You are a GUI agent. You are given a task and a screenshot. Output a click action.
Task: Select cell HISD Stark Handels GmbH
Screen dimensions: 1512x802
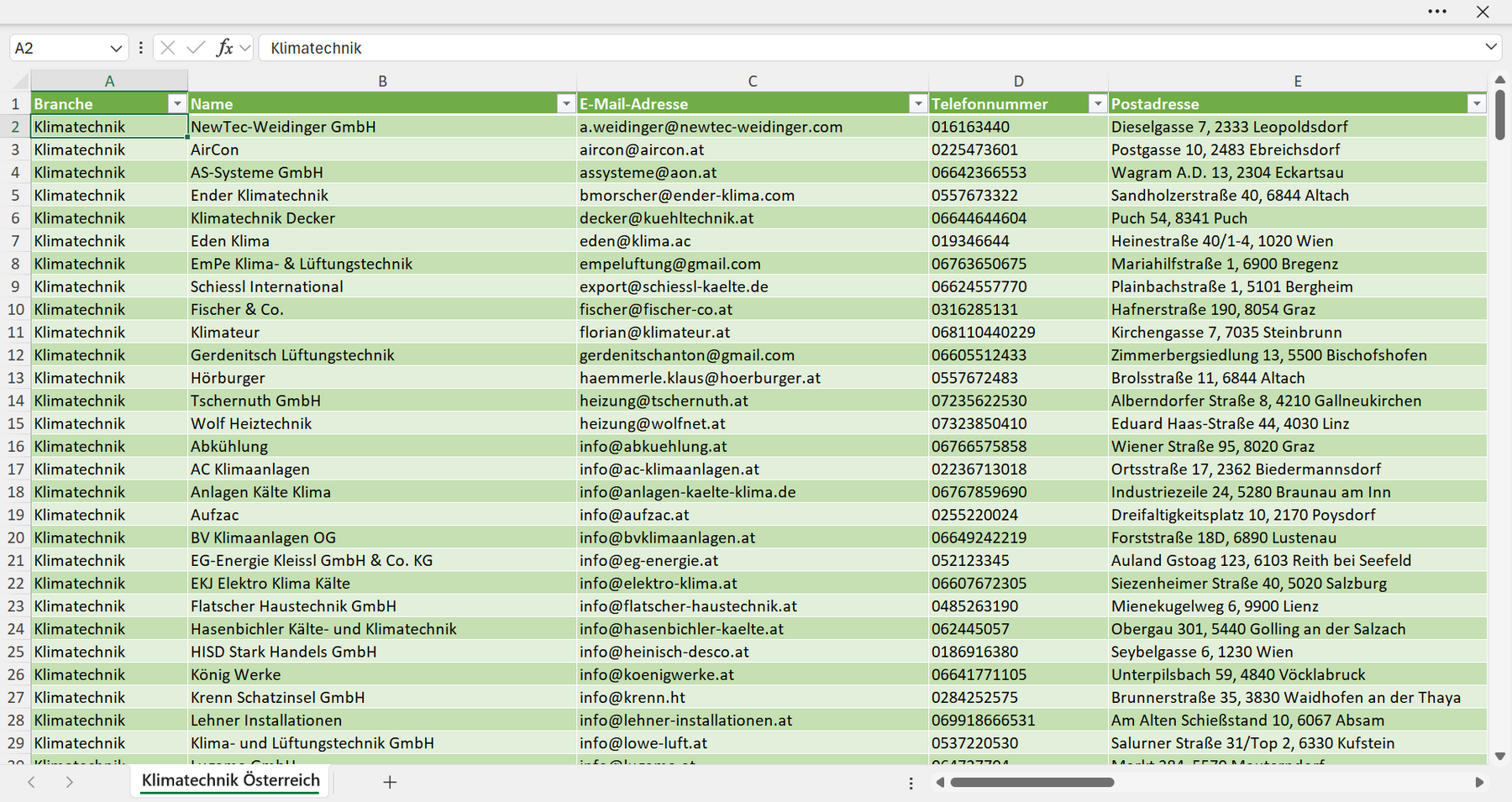(x=382, y=652)
